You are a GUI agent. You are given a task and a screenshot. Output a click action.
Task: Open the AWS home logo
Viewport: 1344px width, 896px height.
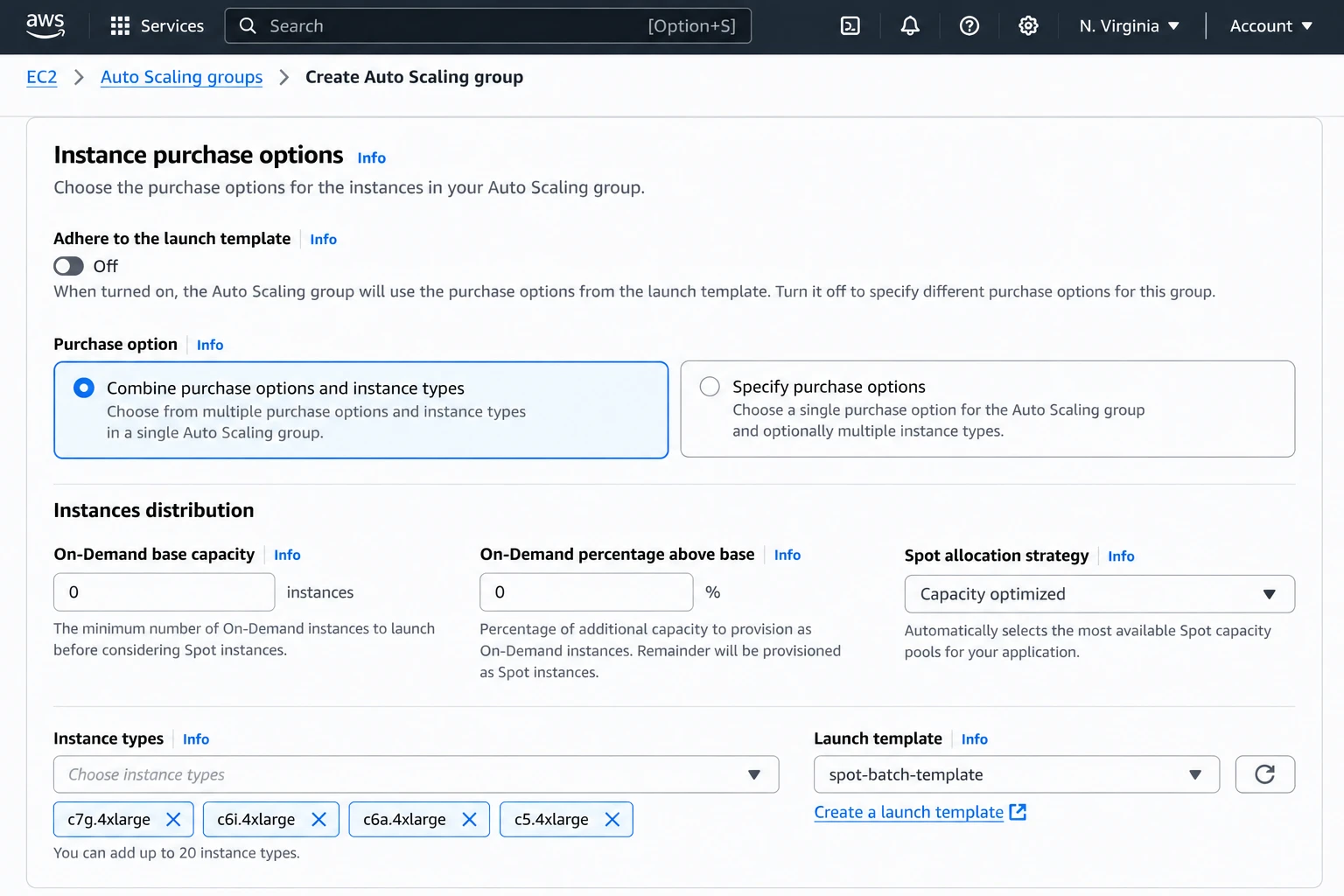(45, 26)
